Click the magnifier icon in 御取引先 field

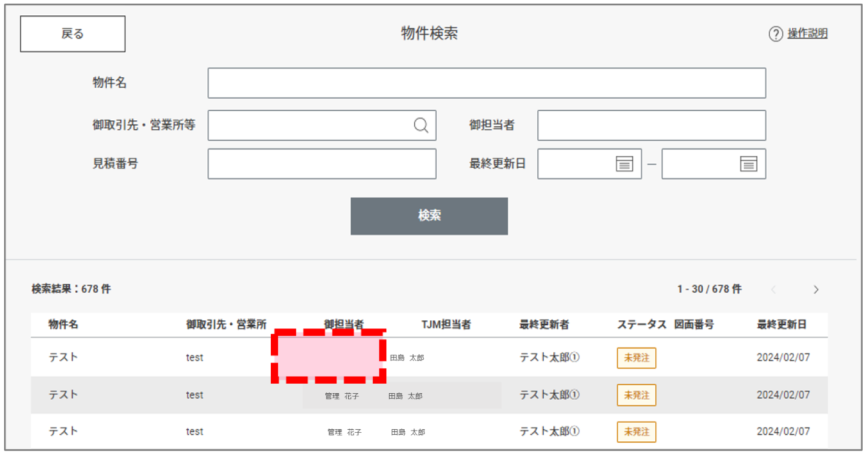click(421, 126)
